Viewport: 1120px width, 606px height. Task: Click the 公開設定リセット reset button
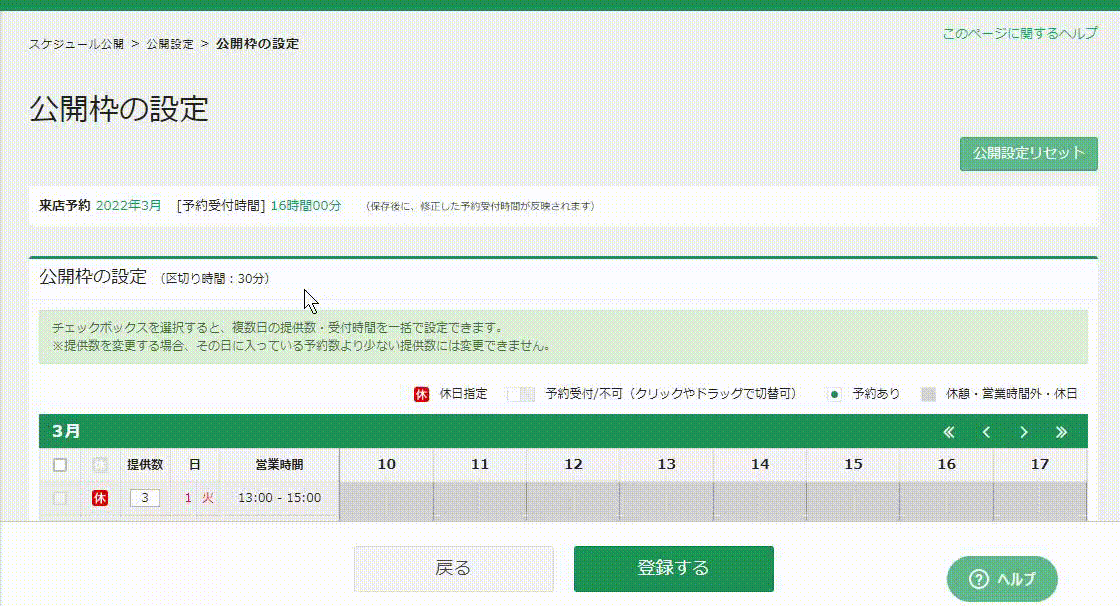[x=1028, y=154]
